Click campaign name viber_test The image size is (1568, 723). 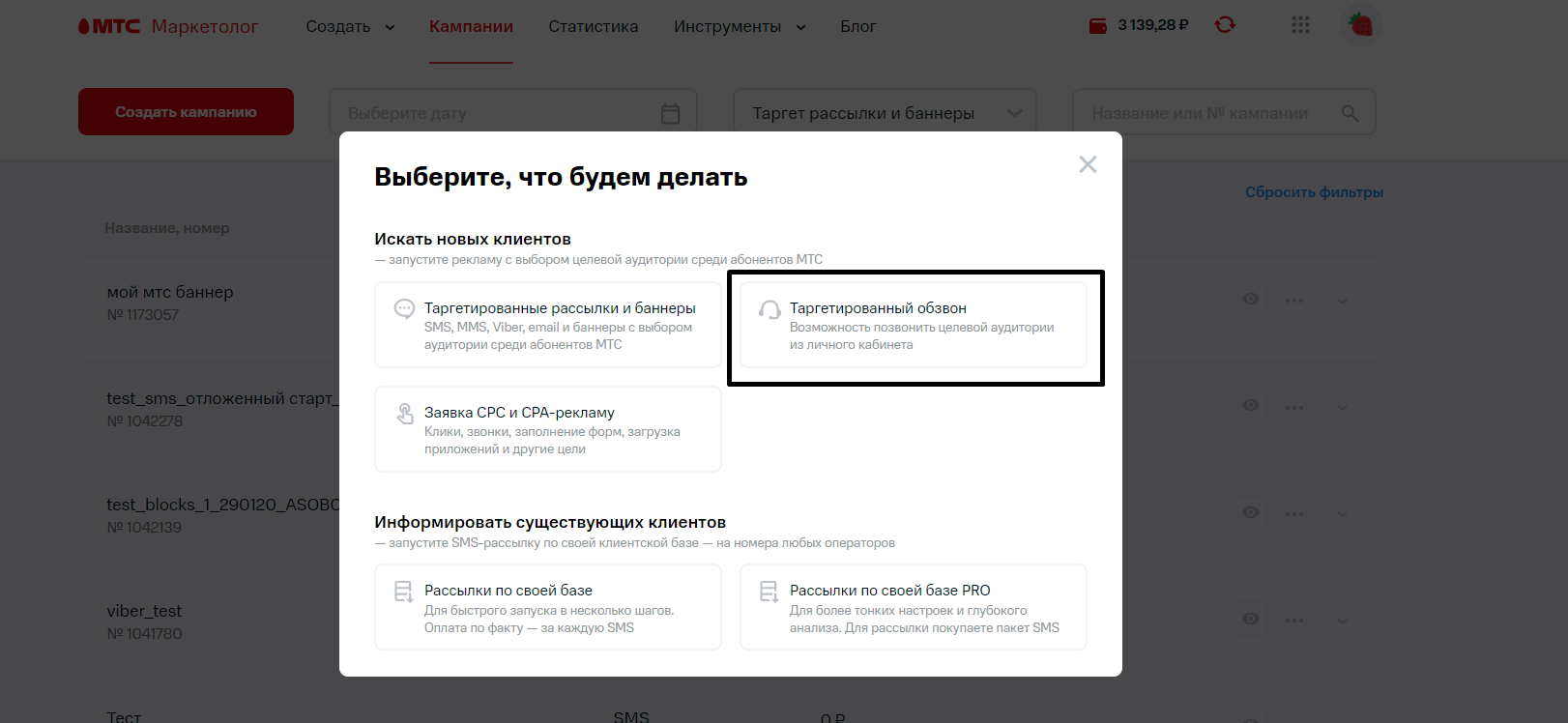pos(144,611)
